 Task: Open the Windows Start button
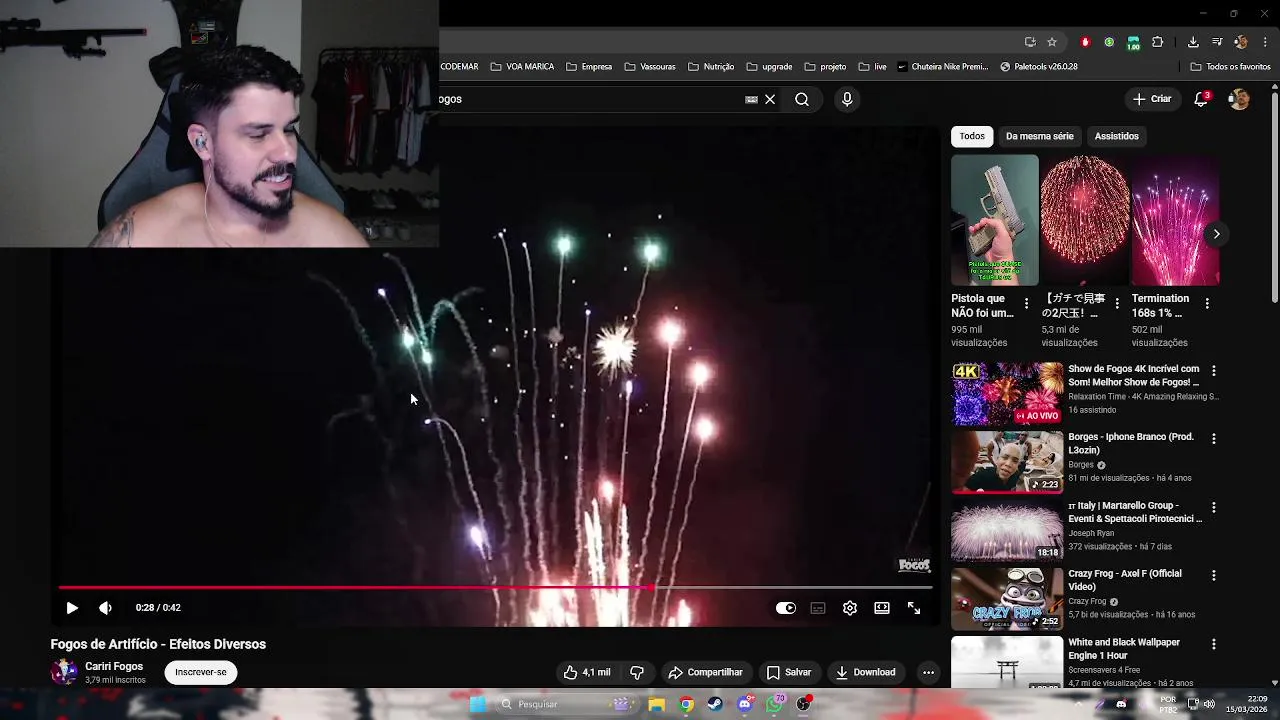pos(478,704)
